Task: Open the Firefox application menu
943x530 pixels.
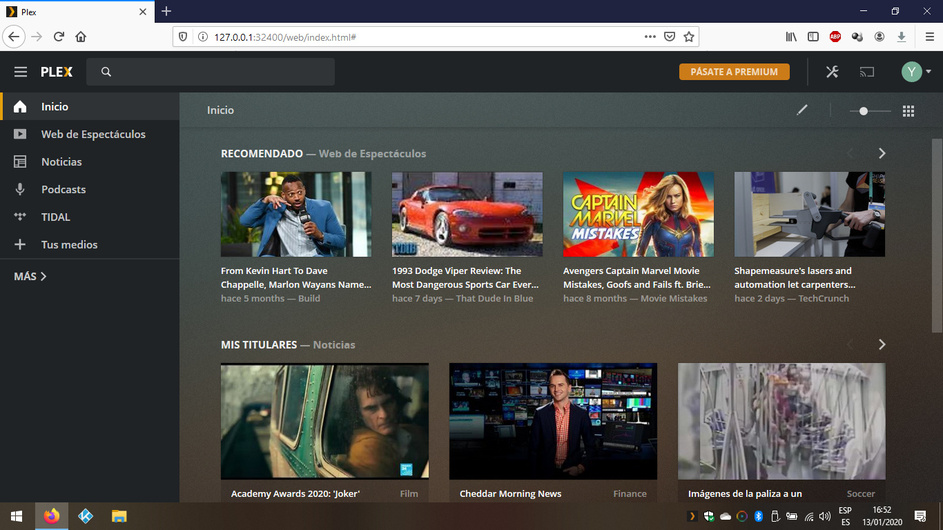Action: tap(929, 37)
